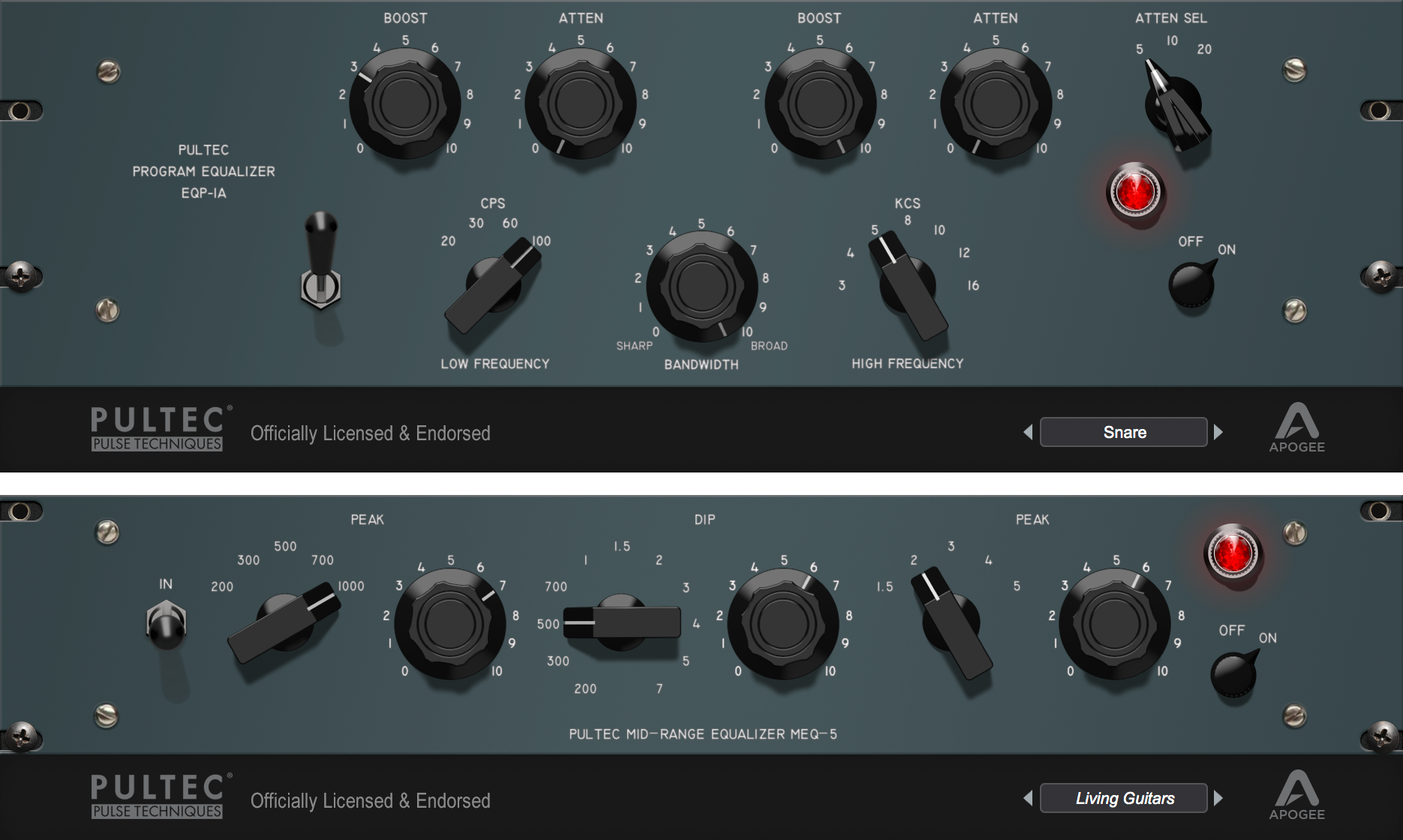Click the Apogee logo on the EQP-1A panel

(x=1296, y=427)
